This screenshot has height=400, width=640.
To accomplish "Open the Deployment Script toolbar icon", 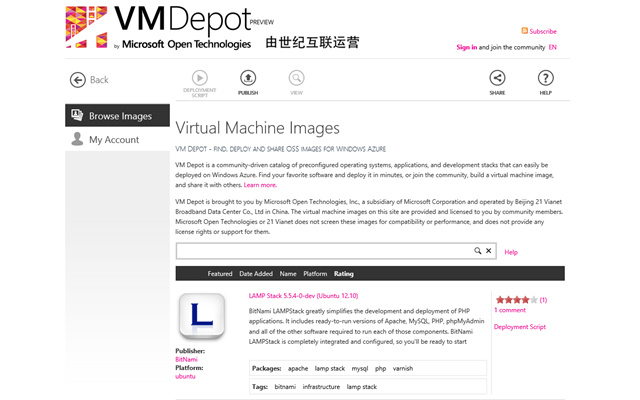I will click(200, 78).
